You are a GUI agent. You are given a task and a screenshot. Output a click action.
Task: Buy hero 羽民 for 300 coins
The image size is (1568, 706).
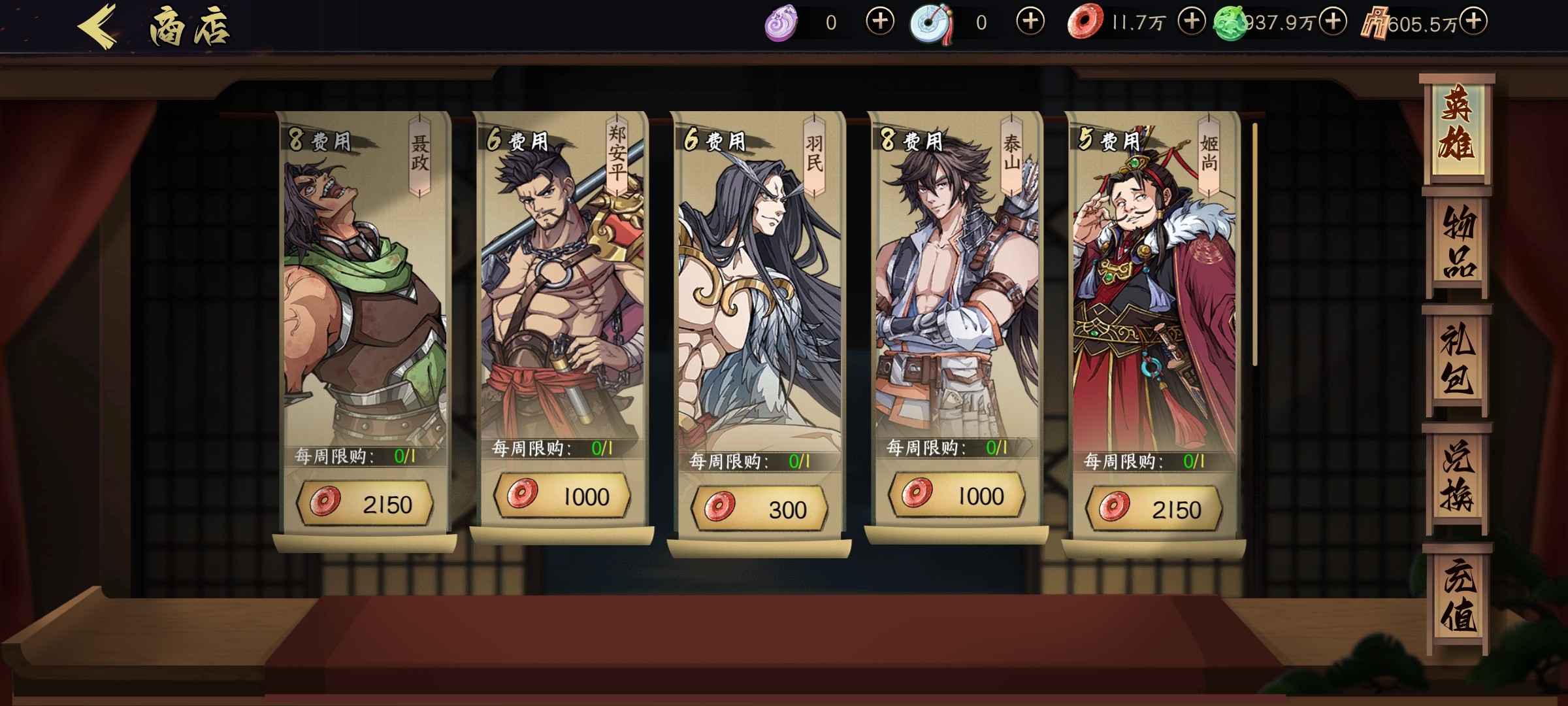(x=759, y=509)
